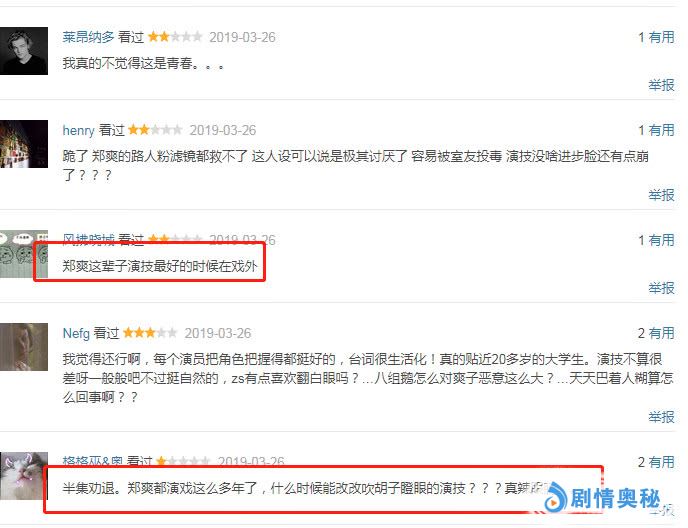Open henry's user profile link
This screenshot has width=688, height=528.
click(x=79, y=130)
